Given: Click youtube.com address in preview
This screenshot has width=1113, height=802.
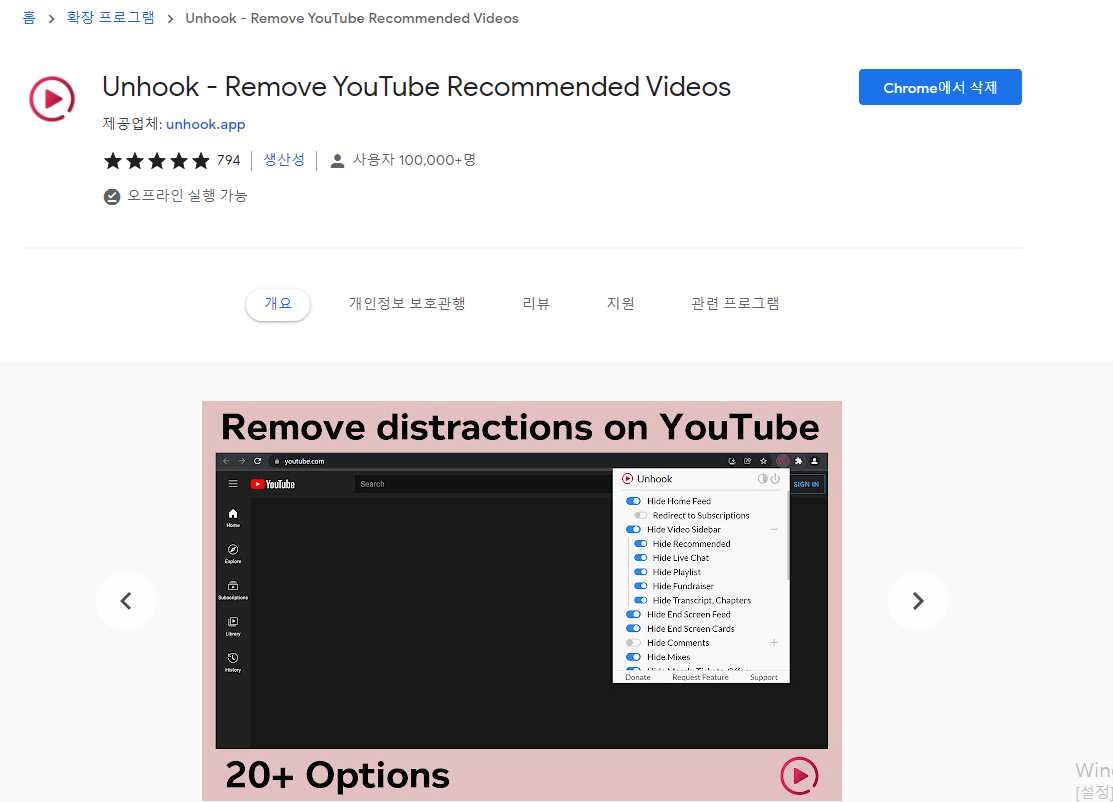Looking at the screenshot, I should (x=304, y=461).
